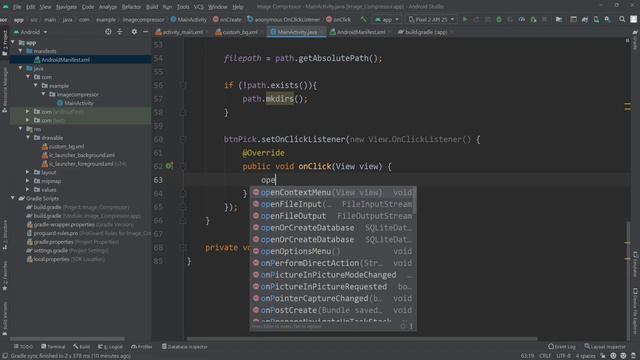Viewport: 640px width, 360px height.
Task: Expand the mipmap folder node
Action: click(28, 181)
